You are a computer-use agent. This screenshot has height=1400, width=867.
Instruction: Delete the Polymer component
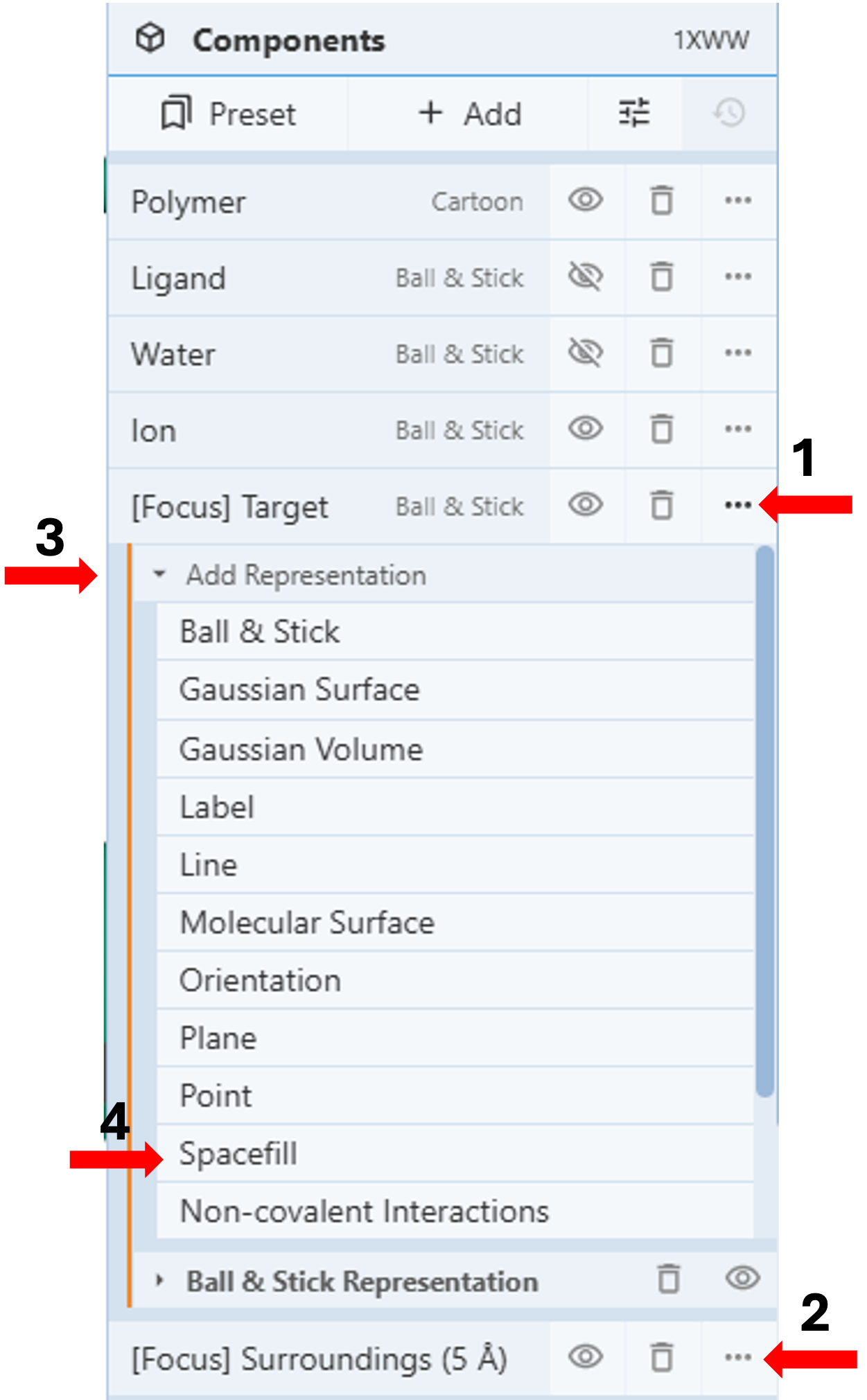point(662,202)
